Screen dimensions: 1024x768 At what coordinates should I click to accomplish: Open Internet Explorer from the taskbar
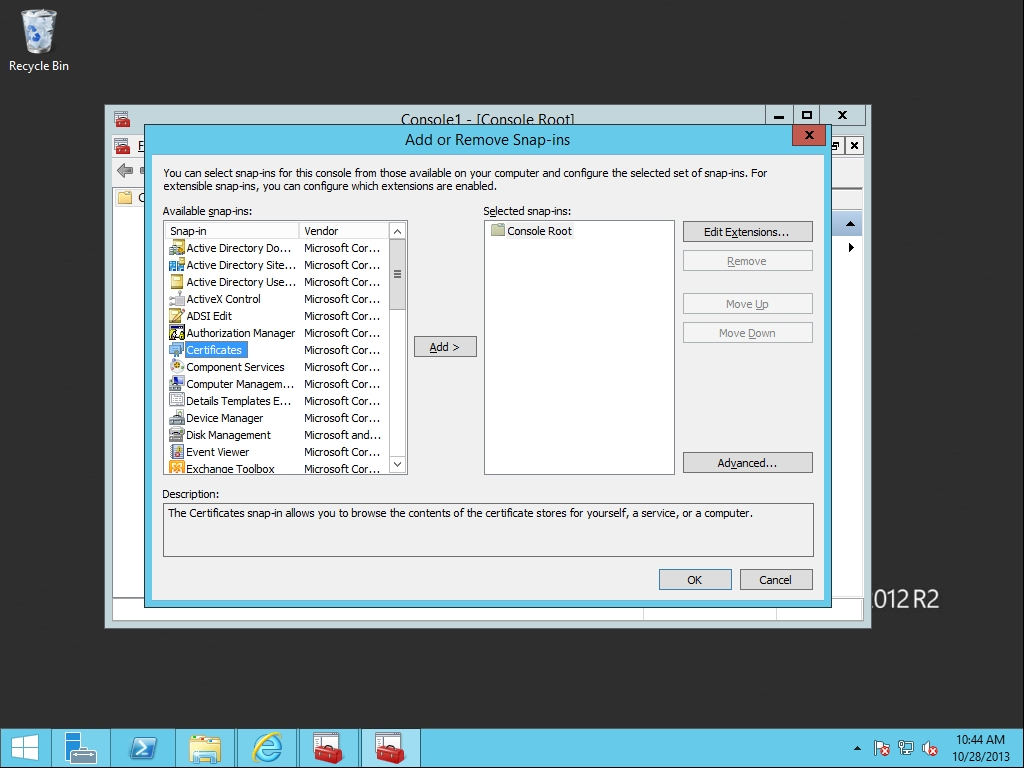pos(267,747)
